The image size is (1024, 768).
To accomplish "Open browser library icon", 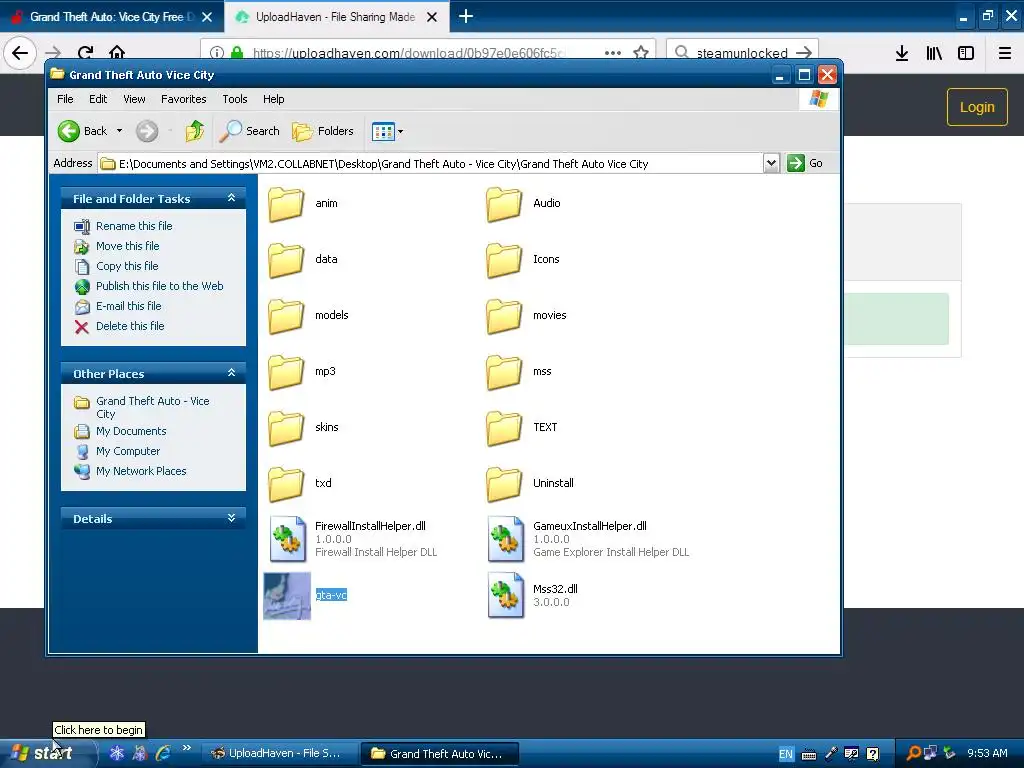I will click(x=934, y=53).
